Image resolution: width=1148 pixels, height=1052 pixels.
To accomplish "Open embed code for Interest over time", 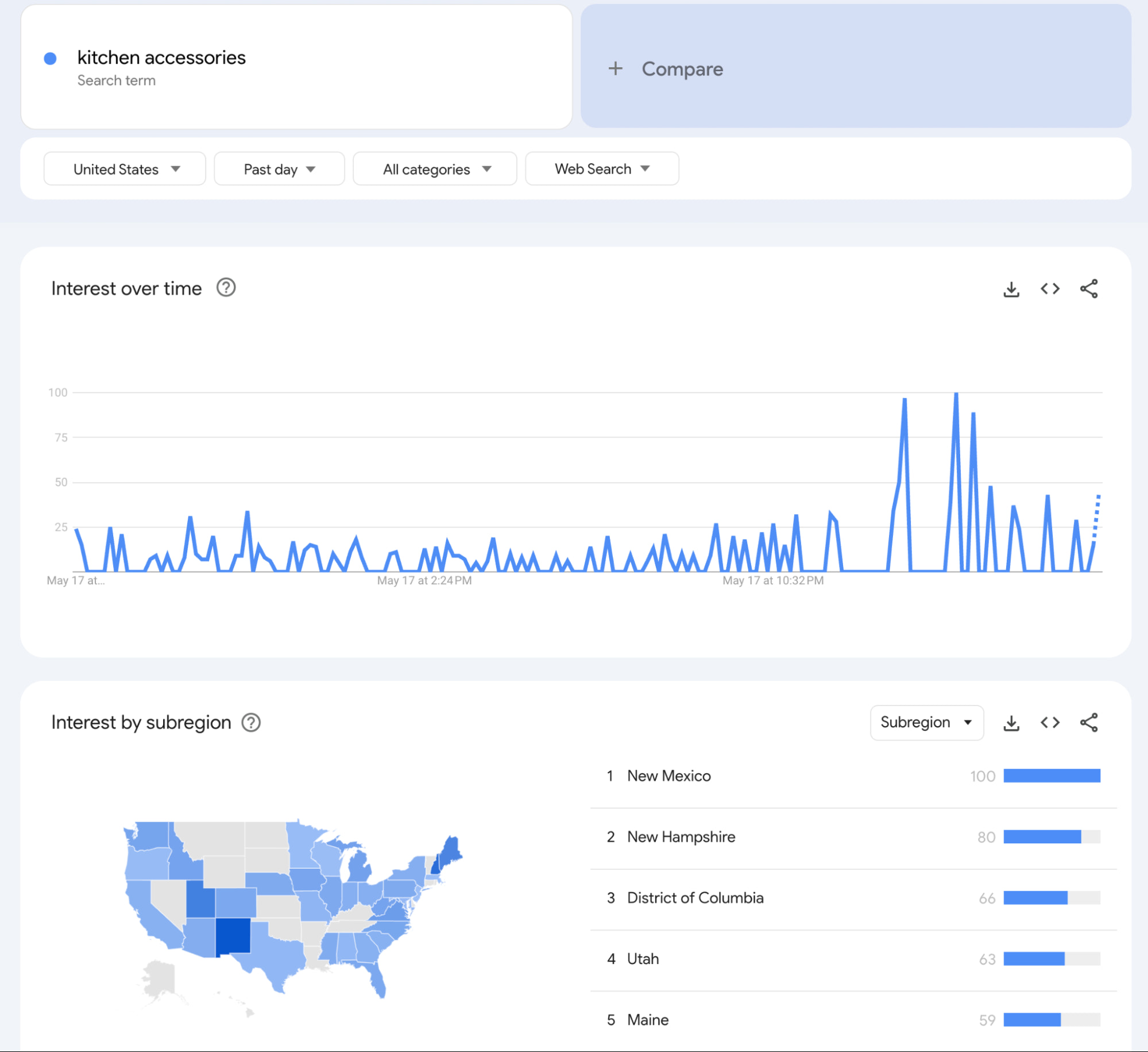I will (1049, 289).
